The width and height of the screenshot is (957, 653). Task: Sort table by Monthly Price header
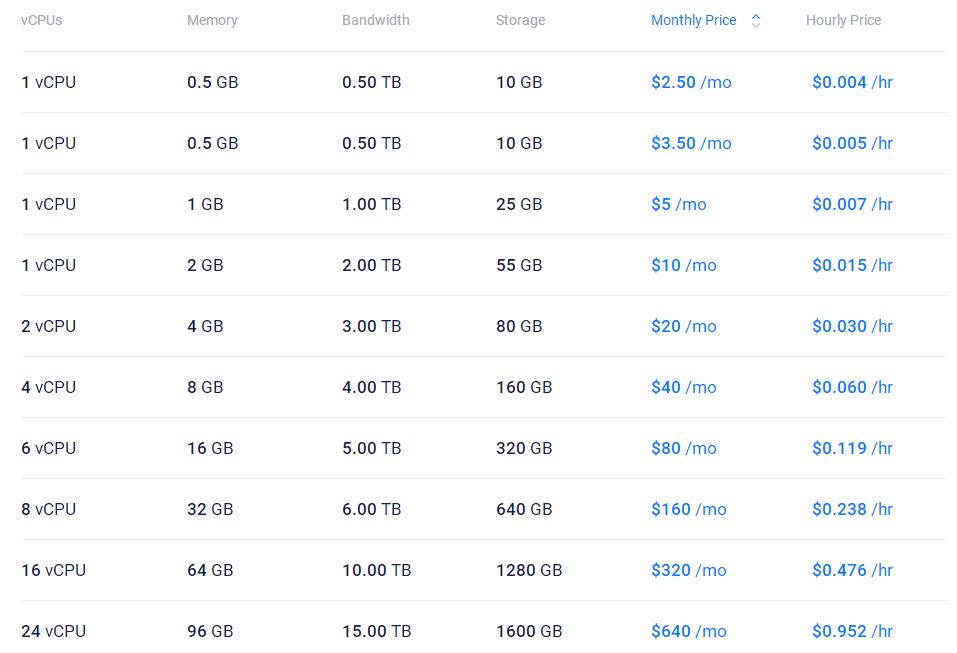693,21
